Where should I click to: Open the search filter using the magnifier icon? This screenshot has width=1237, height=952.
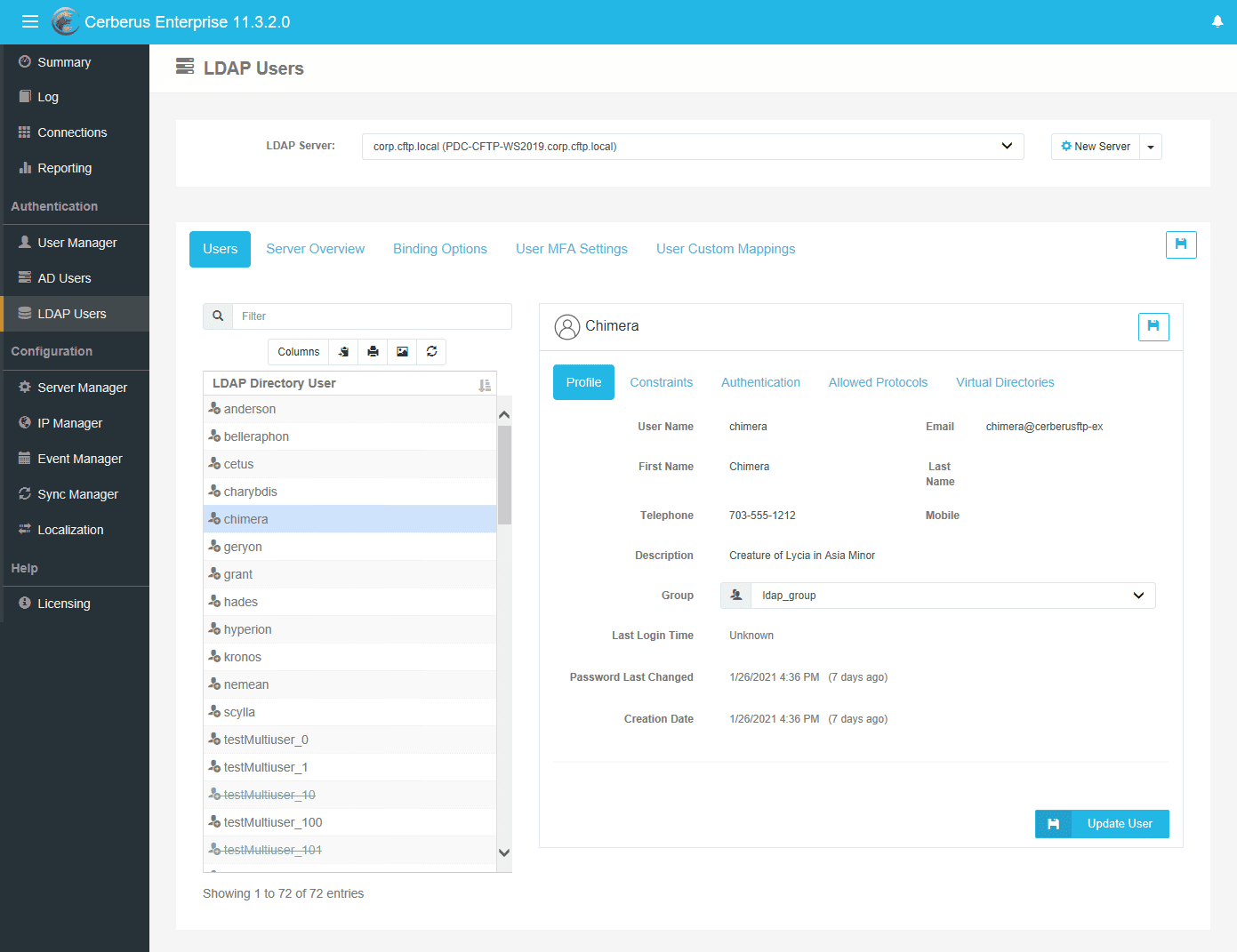tap(218, 316)
